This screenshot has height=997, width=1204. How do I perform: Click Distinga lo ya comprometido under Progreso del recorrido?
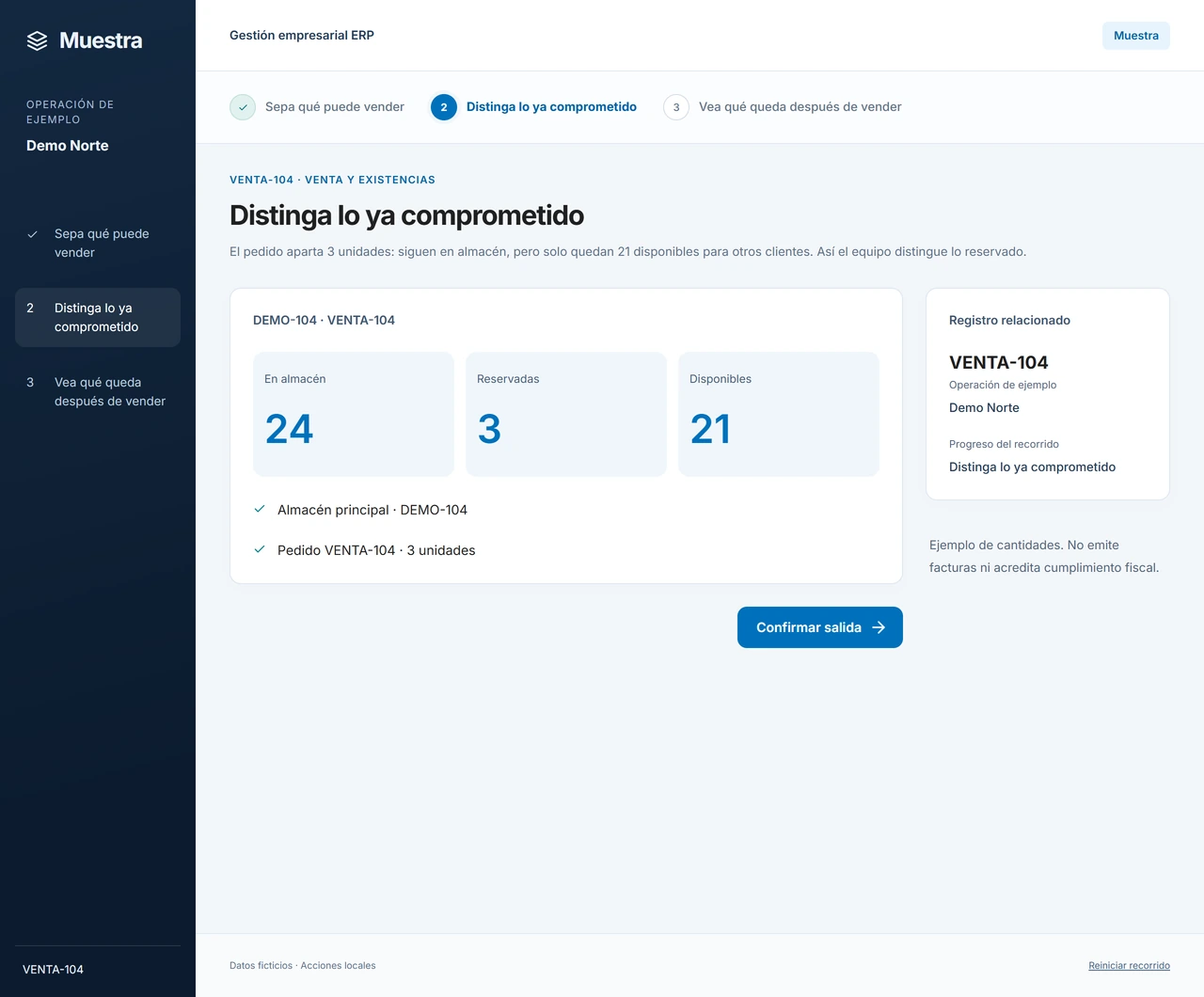pos(1032,467)
